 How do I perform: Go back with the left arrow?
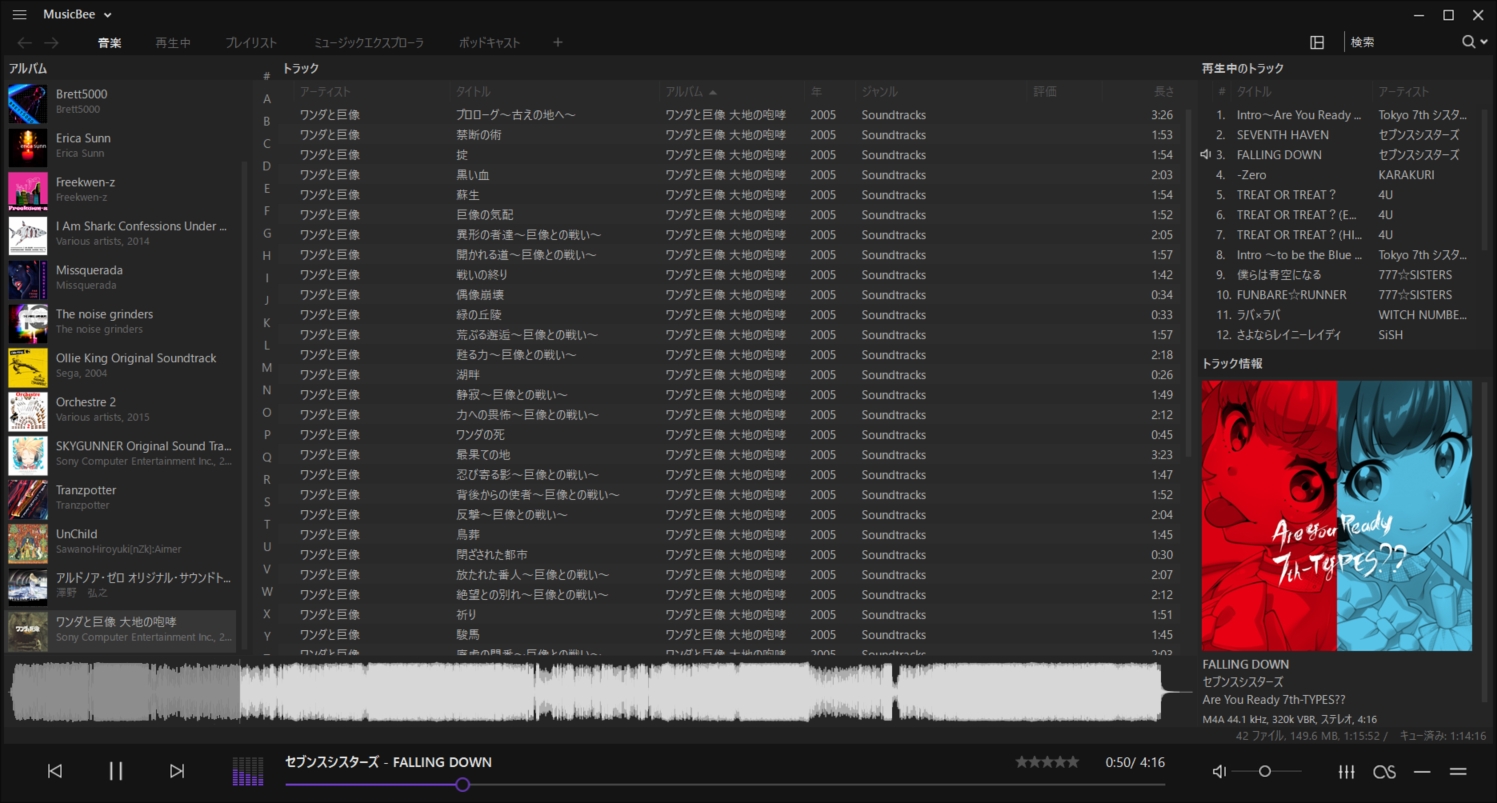tap(25, 43)
